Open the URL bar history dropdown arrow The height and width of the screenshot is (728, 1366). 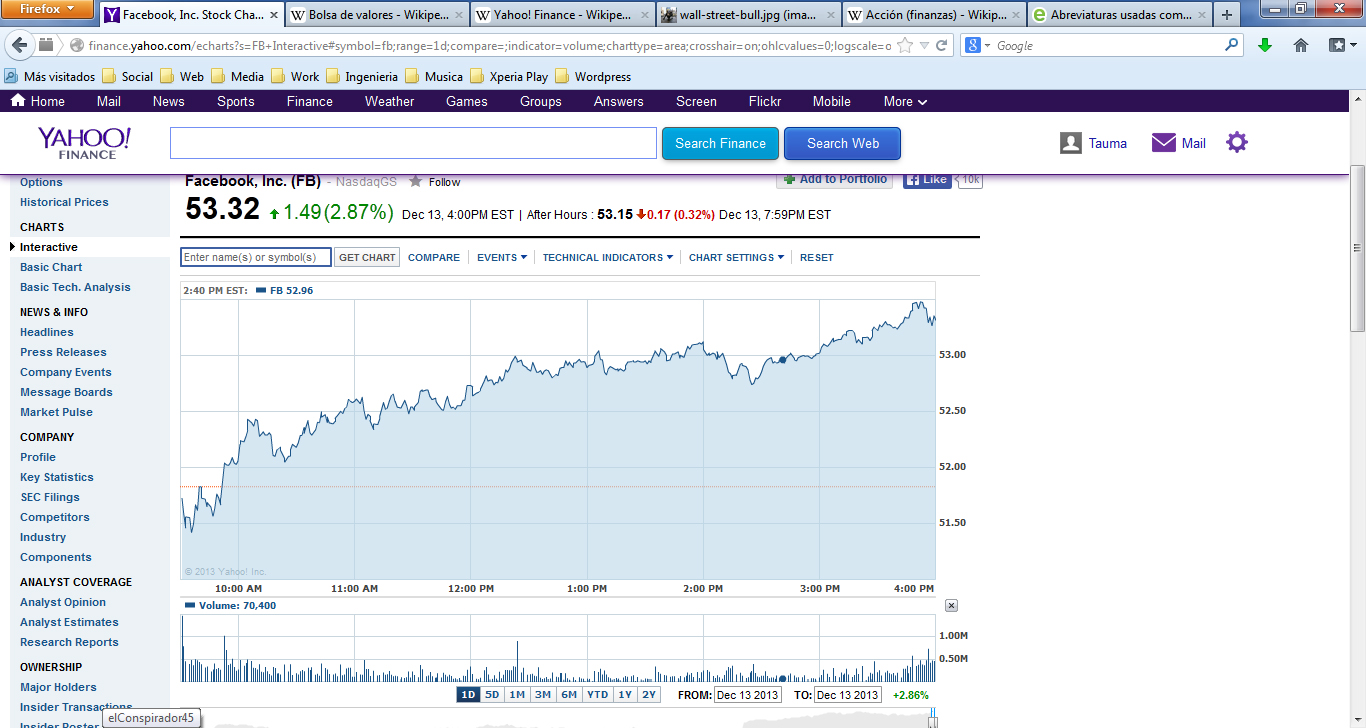tap(924, 46)
